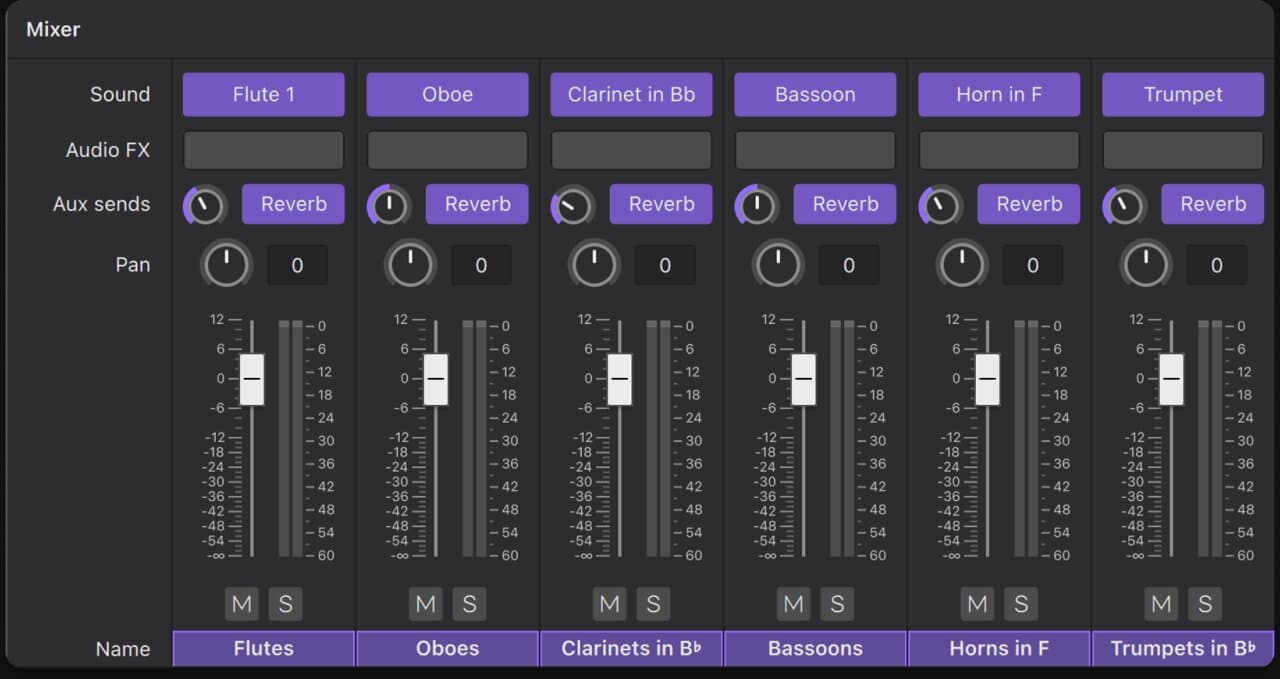This screenshot has height=679, width=1280.
Task: Mute the Bassoons channel
Action: point(794,604)
